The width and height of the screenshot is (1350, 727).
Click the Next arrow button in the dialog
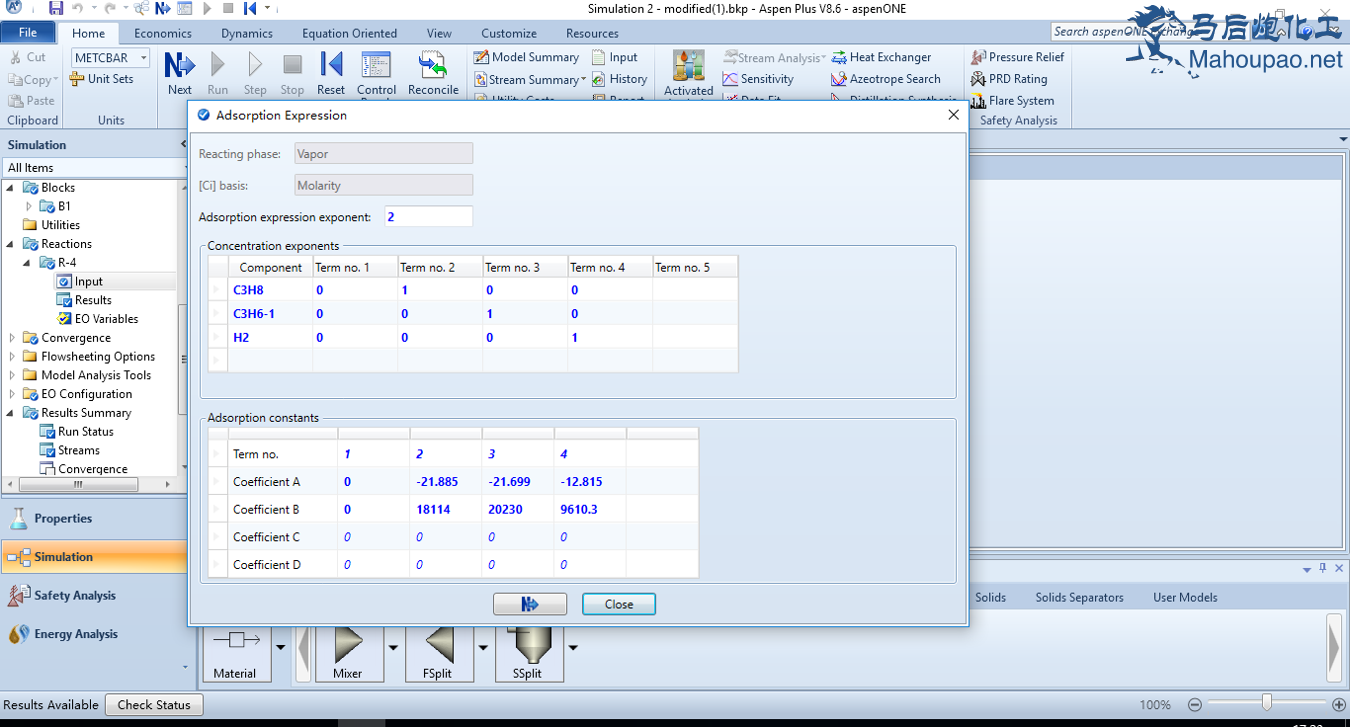pyautogui.click(x=530, y=604)
